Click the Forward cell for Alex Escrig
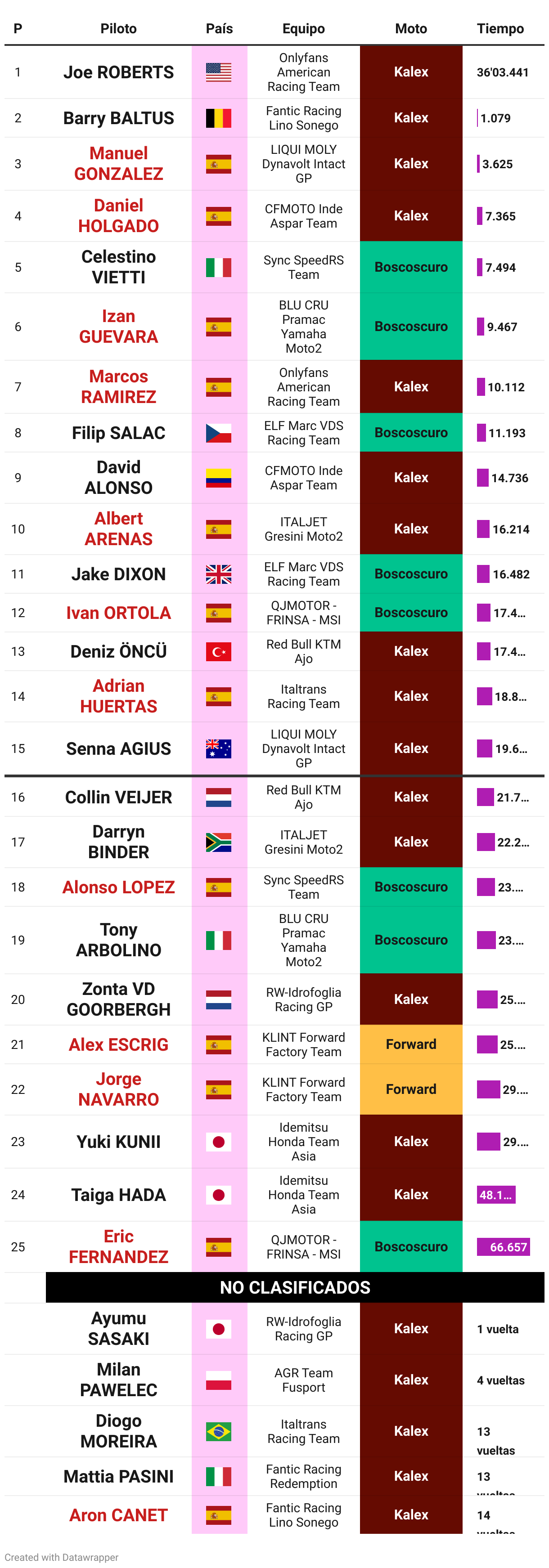Image resolution: width=549 pixels, height=1568 pixels. pos(411,1044)
